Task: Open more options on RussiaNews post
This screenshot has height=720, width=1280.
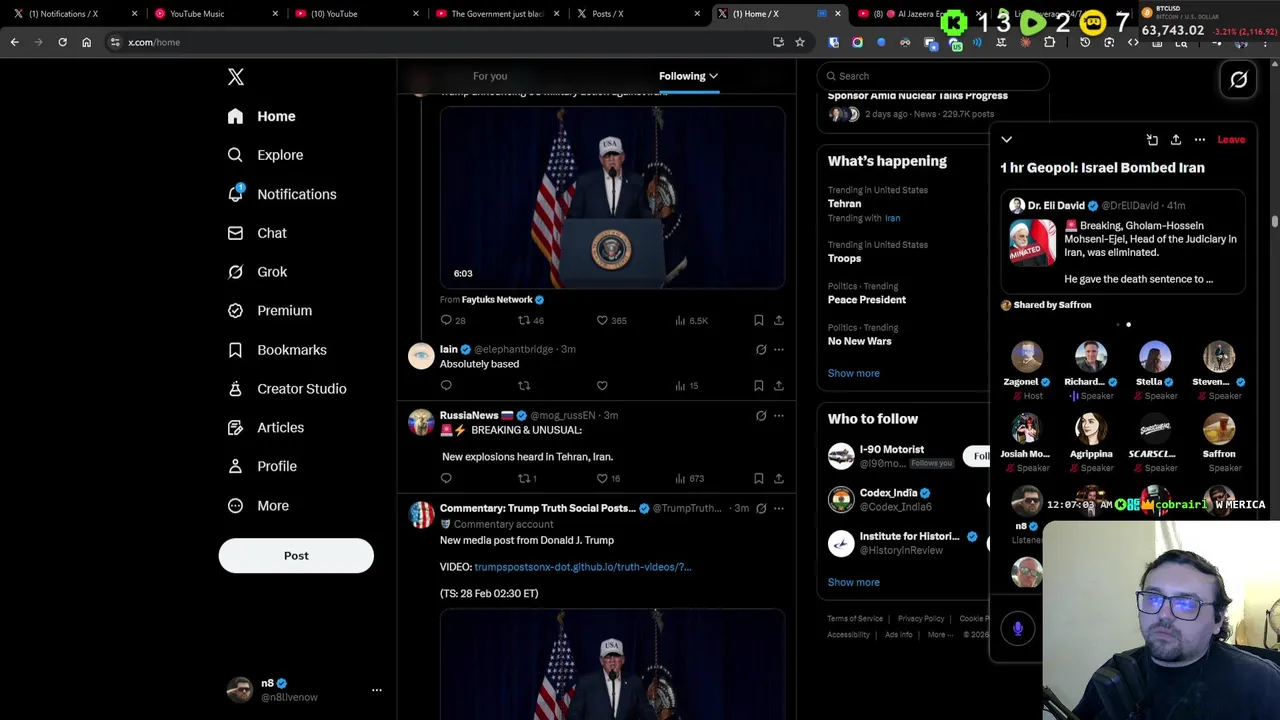Action: (x=779, y=415)
